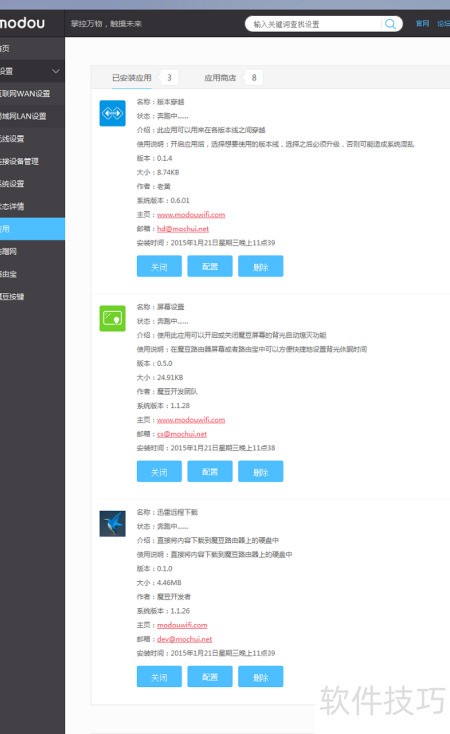Screen dimensions: 450x734
Task: Click the search magnifier icon
Action: 390,24
